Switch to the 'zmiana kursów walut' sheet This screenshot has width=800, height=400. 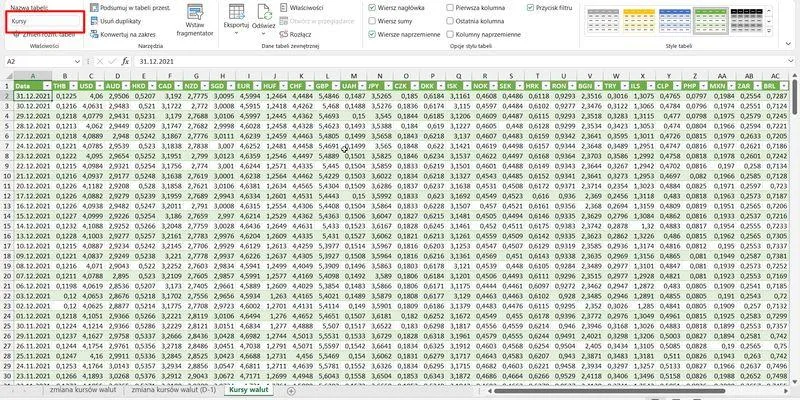tap(81, 390)
